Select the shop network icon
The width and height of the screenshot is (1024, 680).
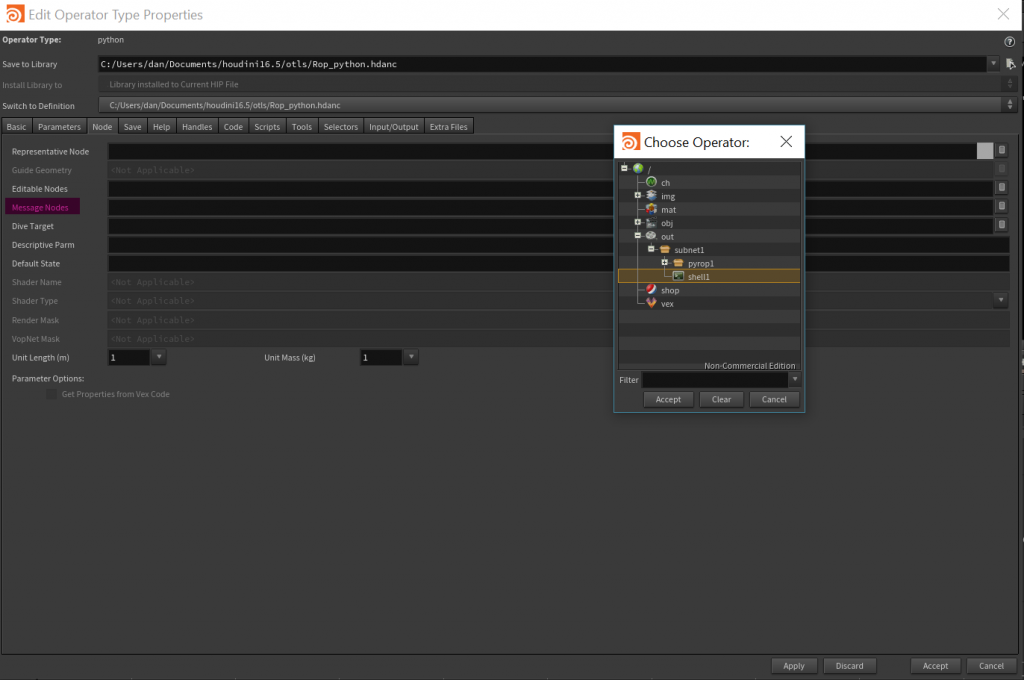point(651,290)
